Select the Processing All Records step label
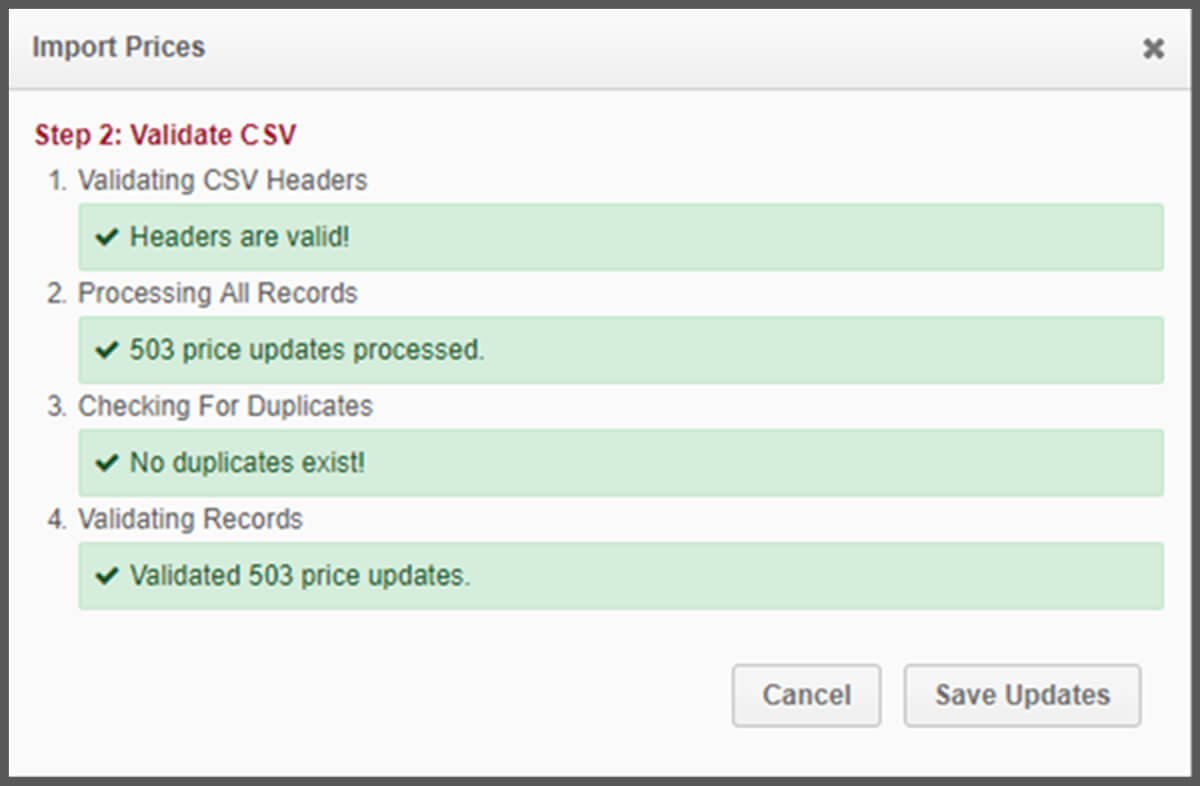Screen dimensions: 1200x786 click(215, 293)
